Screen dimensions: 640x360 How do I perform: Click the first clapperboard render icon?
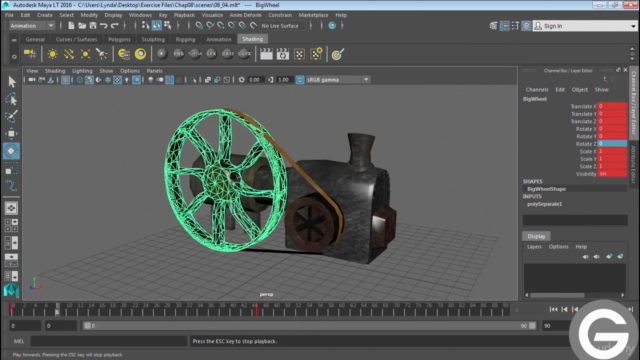[266, 54]
